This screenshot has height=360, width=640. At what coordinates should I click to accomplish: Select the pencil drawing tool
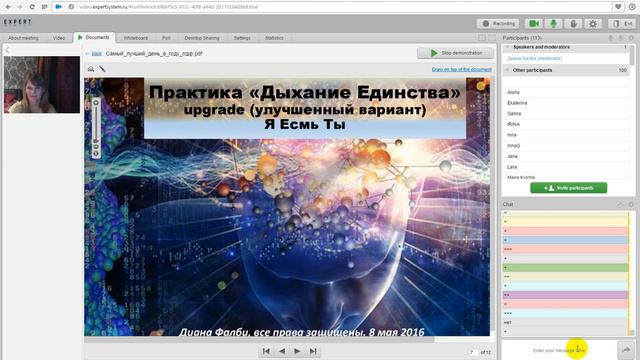(102, 69)
